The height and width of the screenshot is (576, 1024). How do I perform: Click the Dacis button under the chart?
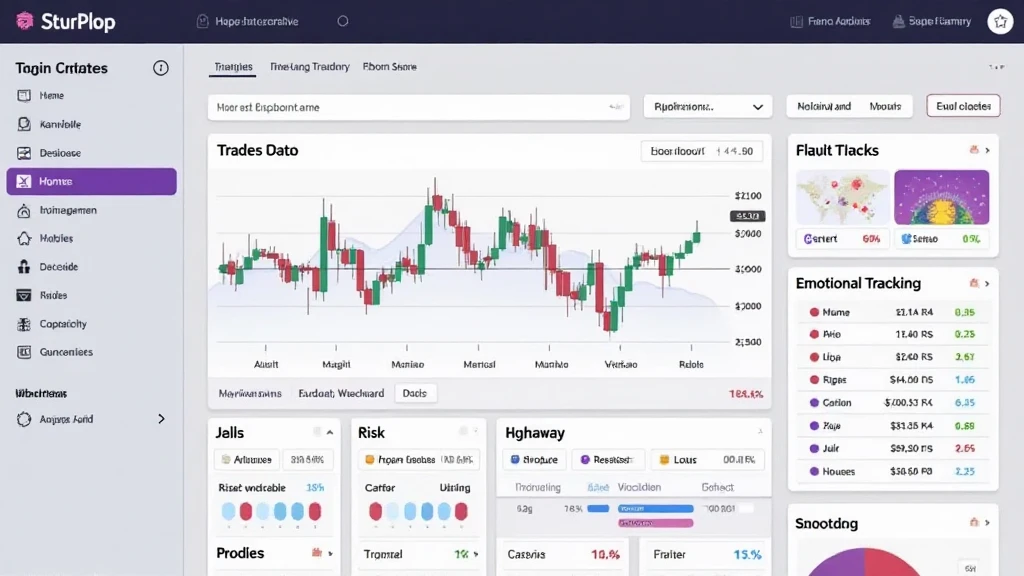point(415,393)
